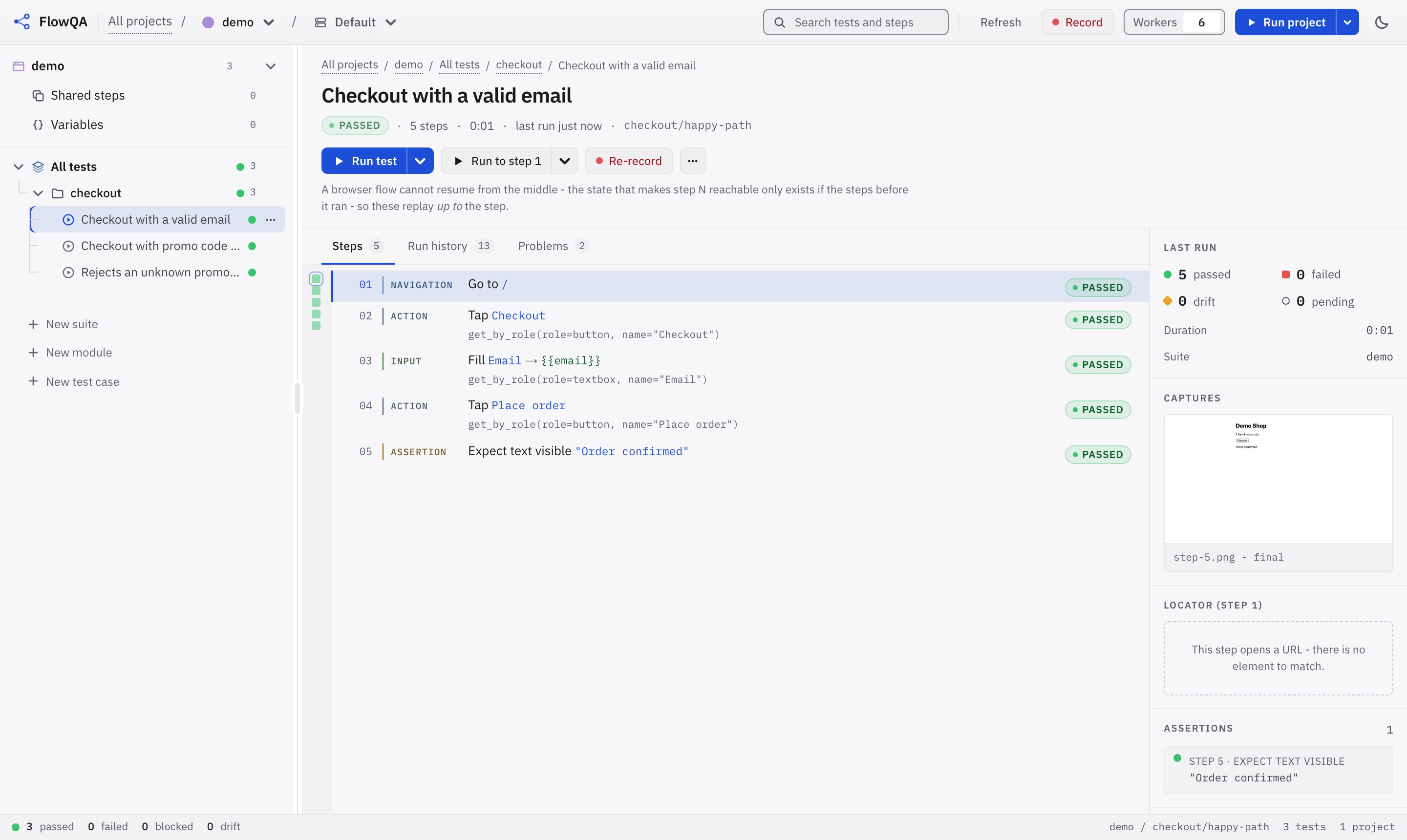Click PASSED badge on step 03

tap(1097, 364)
